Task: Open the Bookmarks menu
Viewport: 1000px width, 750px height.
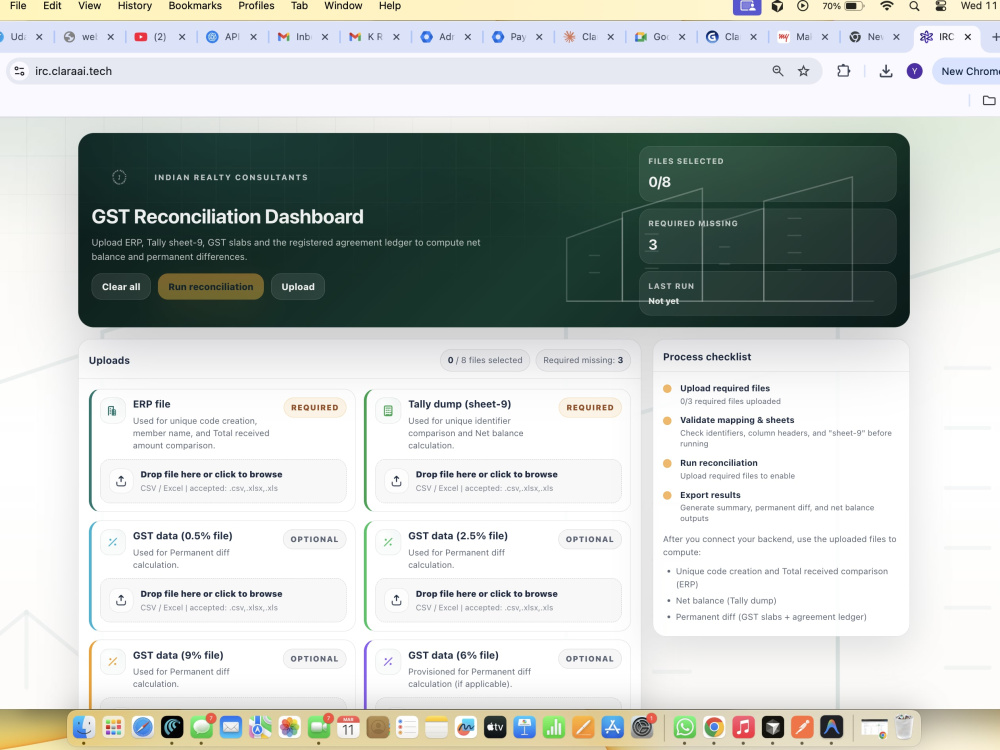Action: tap(195, 6)
